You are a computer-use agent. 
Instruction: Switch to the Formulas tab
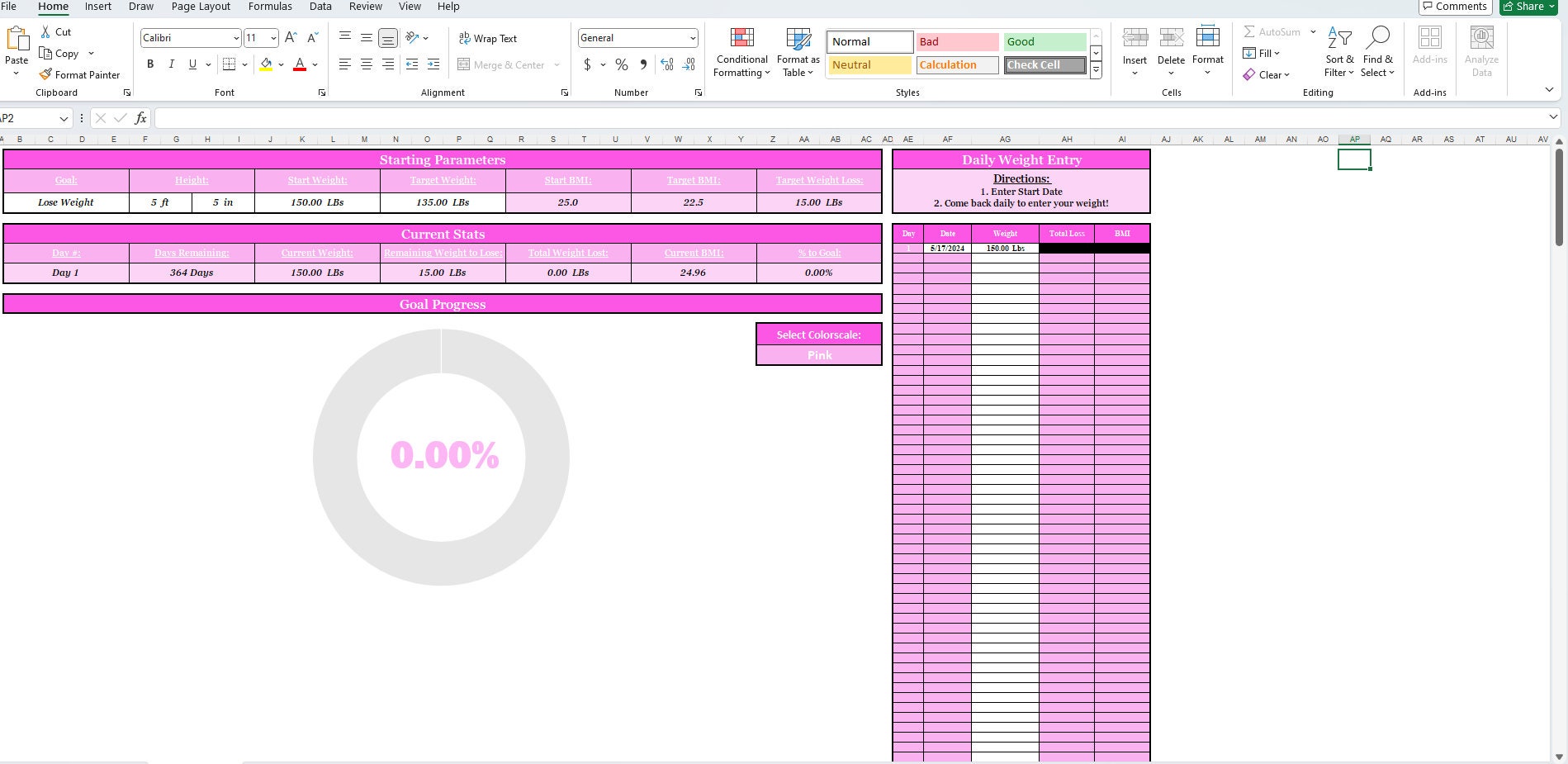click(270, 7)
